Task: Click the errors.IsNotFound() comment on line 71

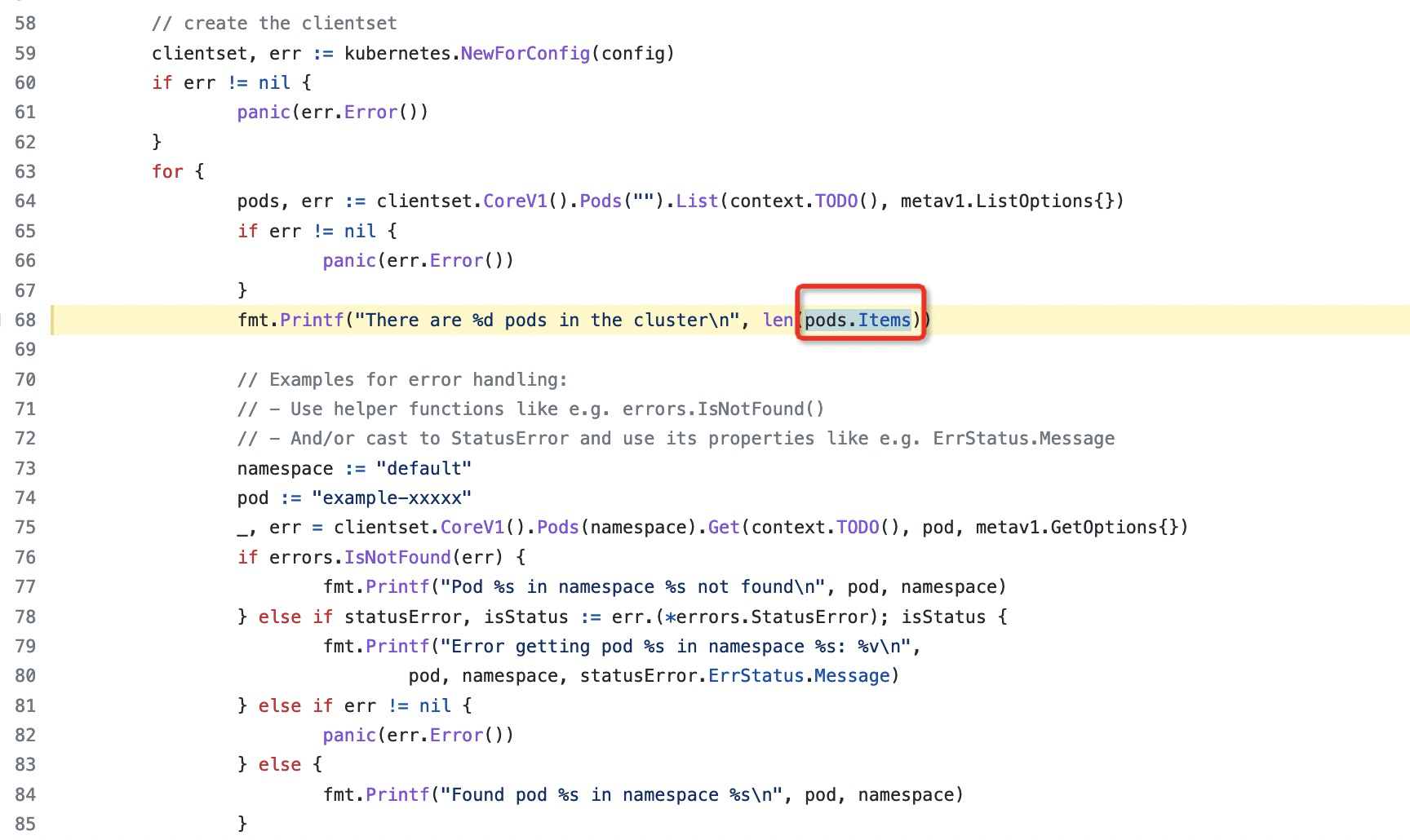Action: tap(531, 409)
